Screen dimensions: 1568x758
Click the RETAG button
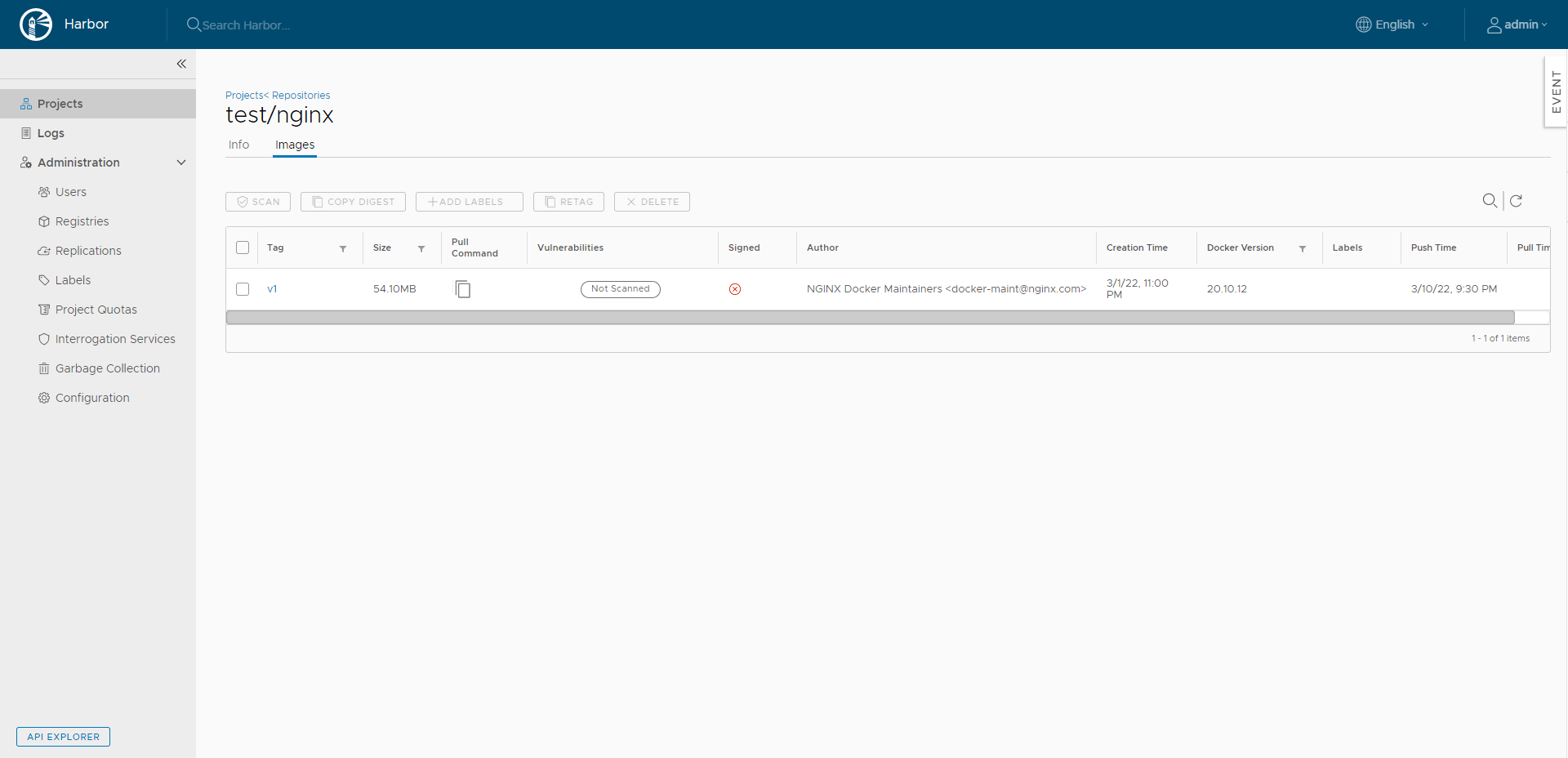coord(568,202)
